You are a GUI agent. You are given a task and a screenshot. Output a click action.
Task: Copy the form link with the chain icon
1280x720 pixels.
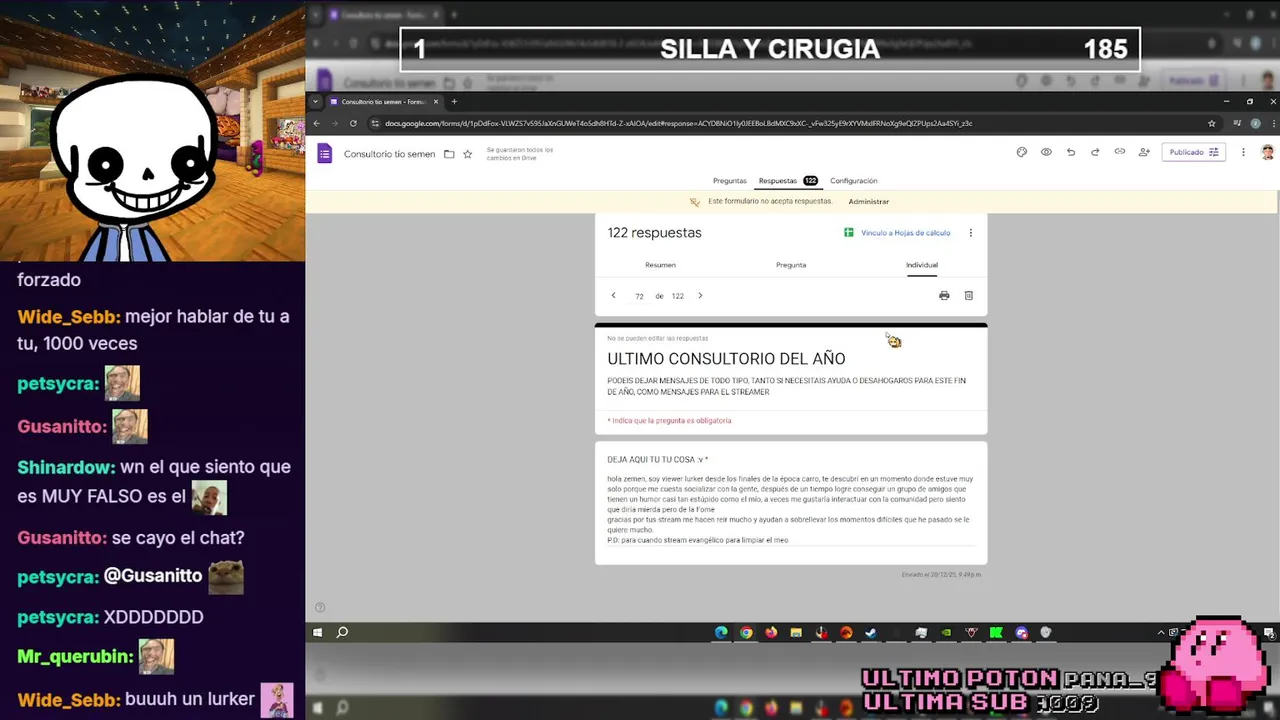[1119, 152]
